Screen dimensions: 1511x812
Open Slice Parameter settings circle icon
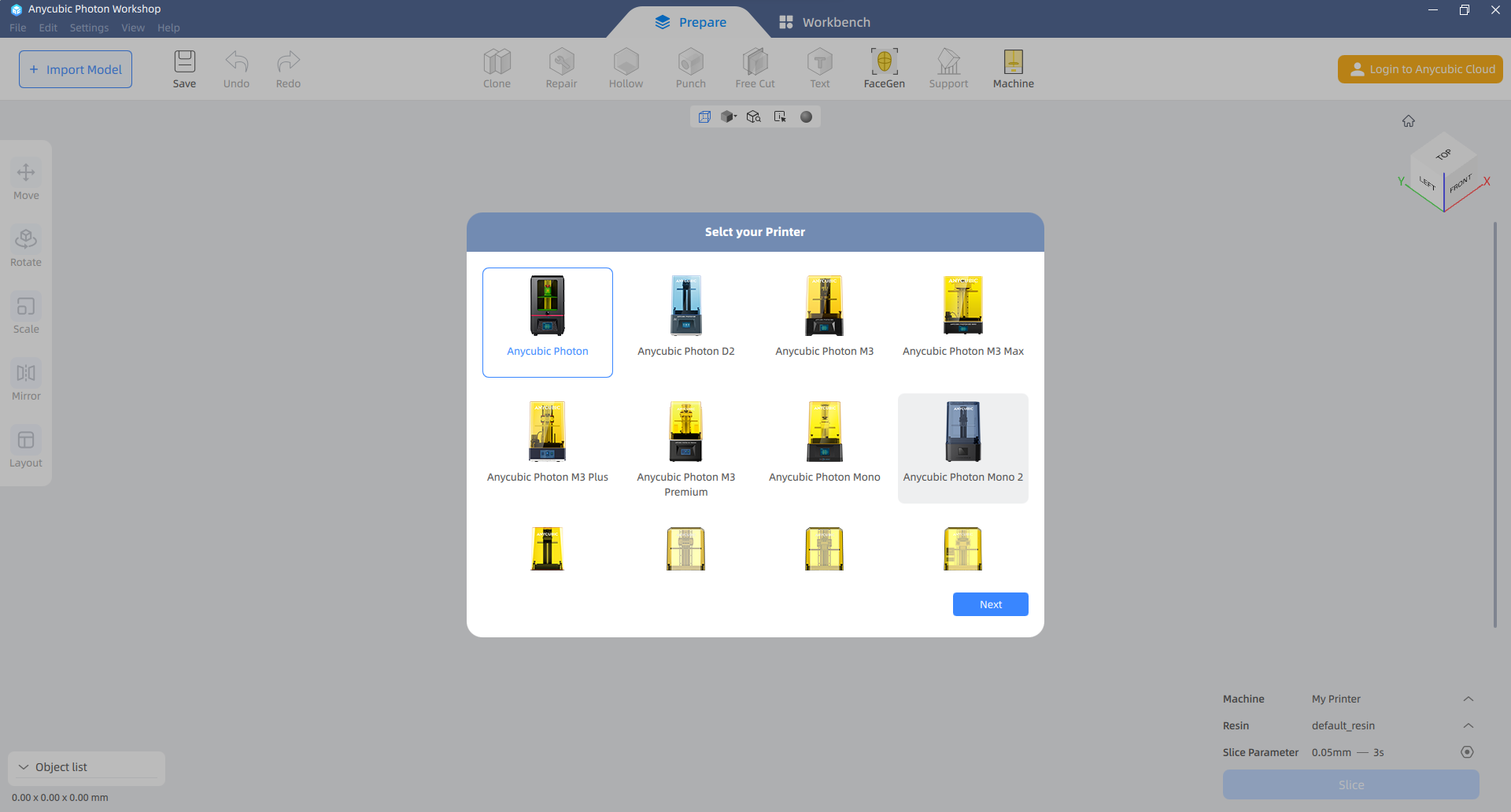(1467, 752)
